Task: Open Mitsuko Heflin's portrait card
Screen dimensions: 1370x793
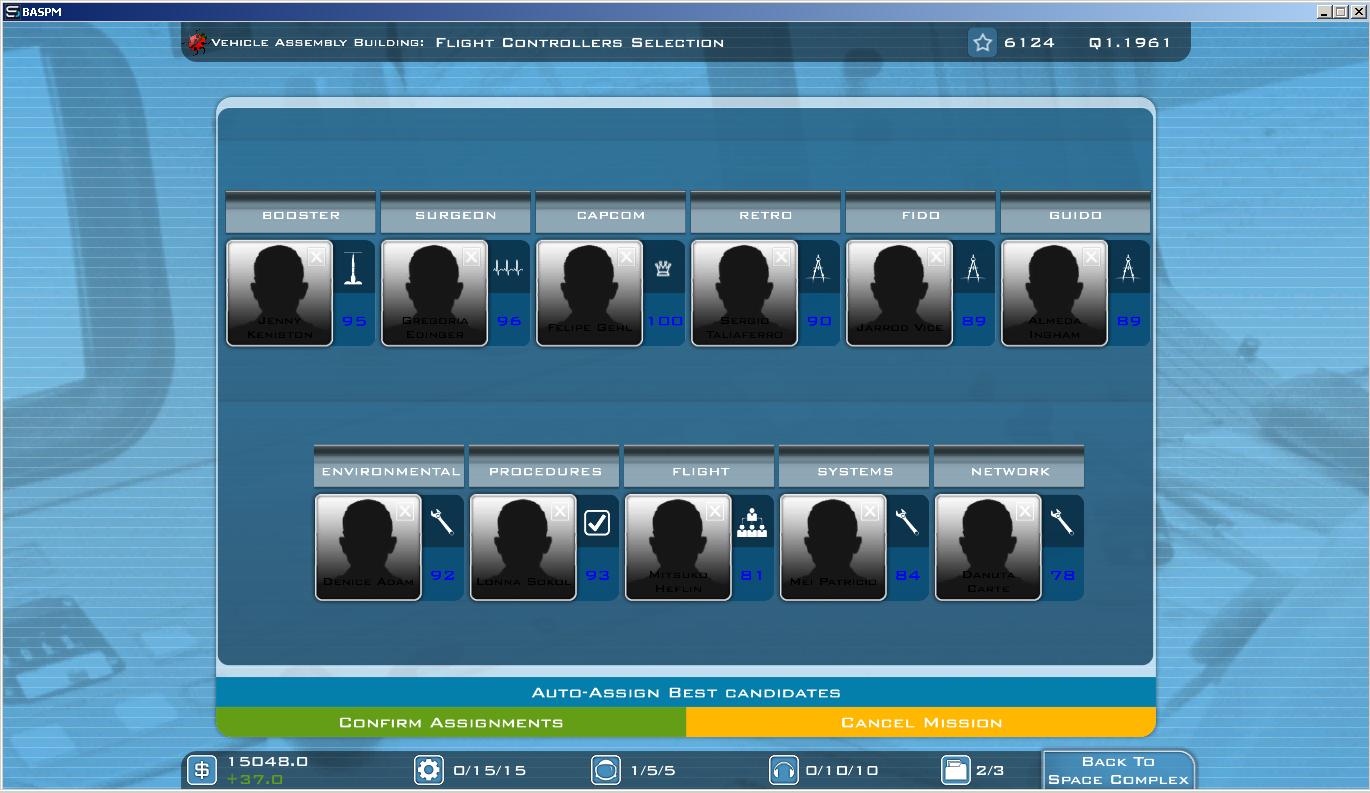Action: tap(678, 548)
